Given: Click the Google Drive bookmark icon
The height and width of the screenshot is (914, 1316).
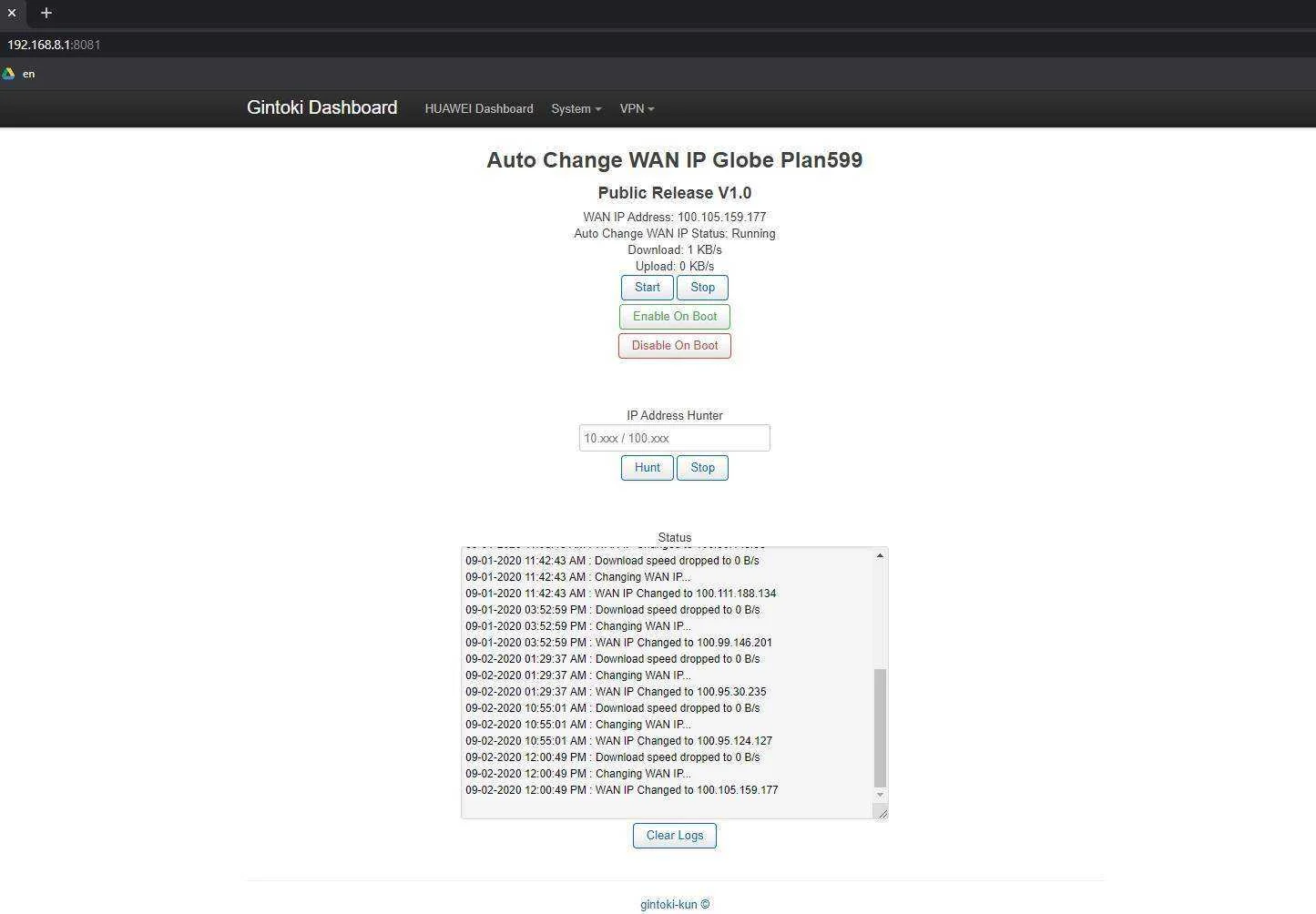Looking at the screenshot, I should point(9,74).
